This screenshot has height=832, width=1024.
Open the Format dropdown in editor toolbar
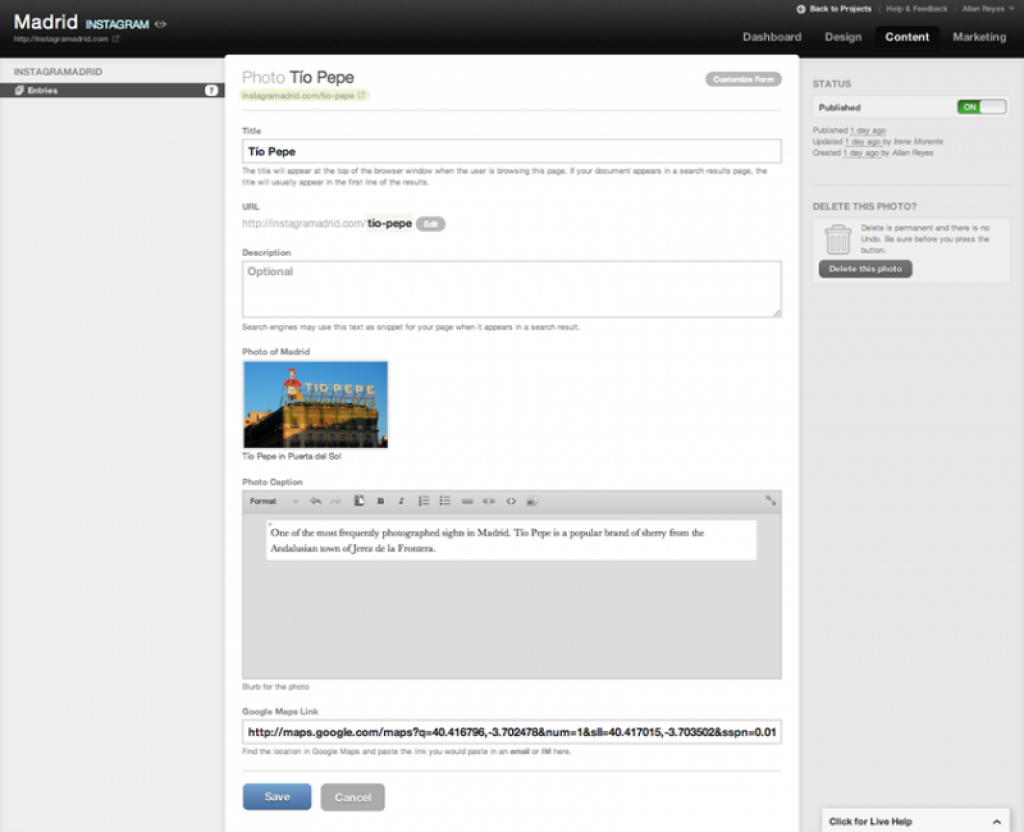[x=274, y=501]
